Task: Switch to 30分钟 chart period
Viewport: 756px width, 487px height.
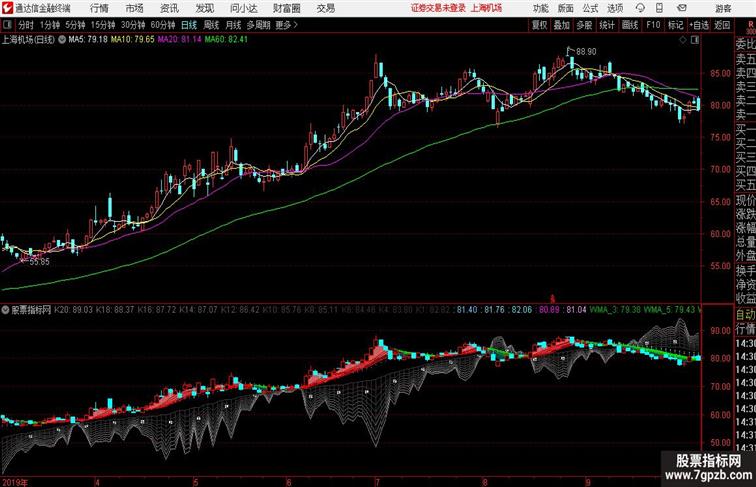Action: pyautogui.click(x=133, y=25)
